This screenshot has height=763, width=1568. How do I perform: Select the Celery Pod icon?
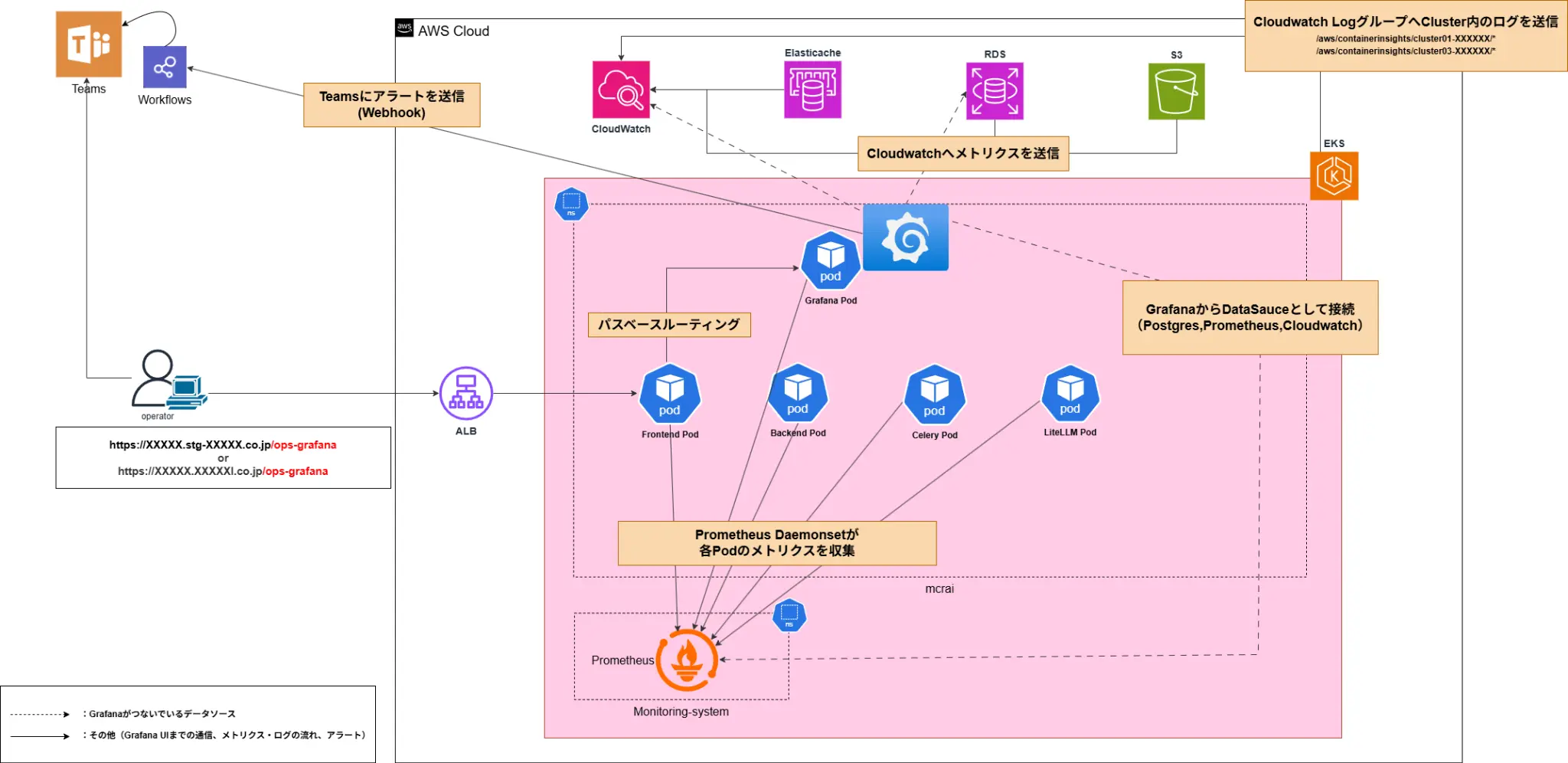point(933,394)
